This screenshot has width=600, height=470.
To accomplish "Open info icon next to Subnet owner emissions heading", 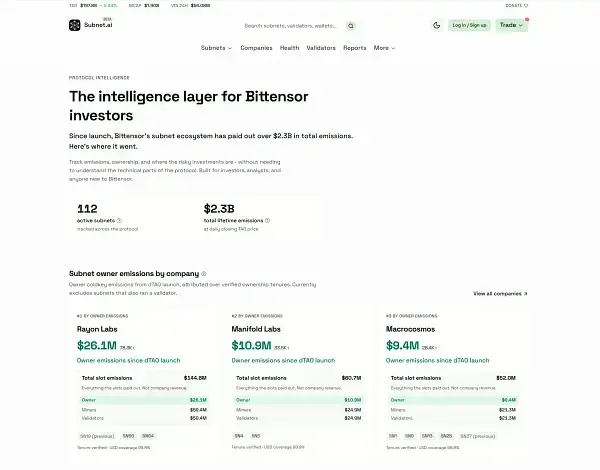I will point(204,274).
